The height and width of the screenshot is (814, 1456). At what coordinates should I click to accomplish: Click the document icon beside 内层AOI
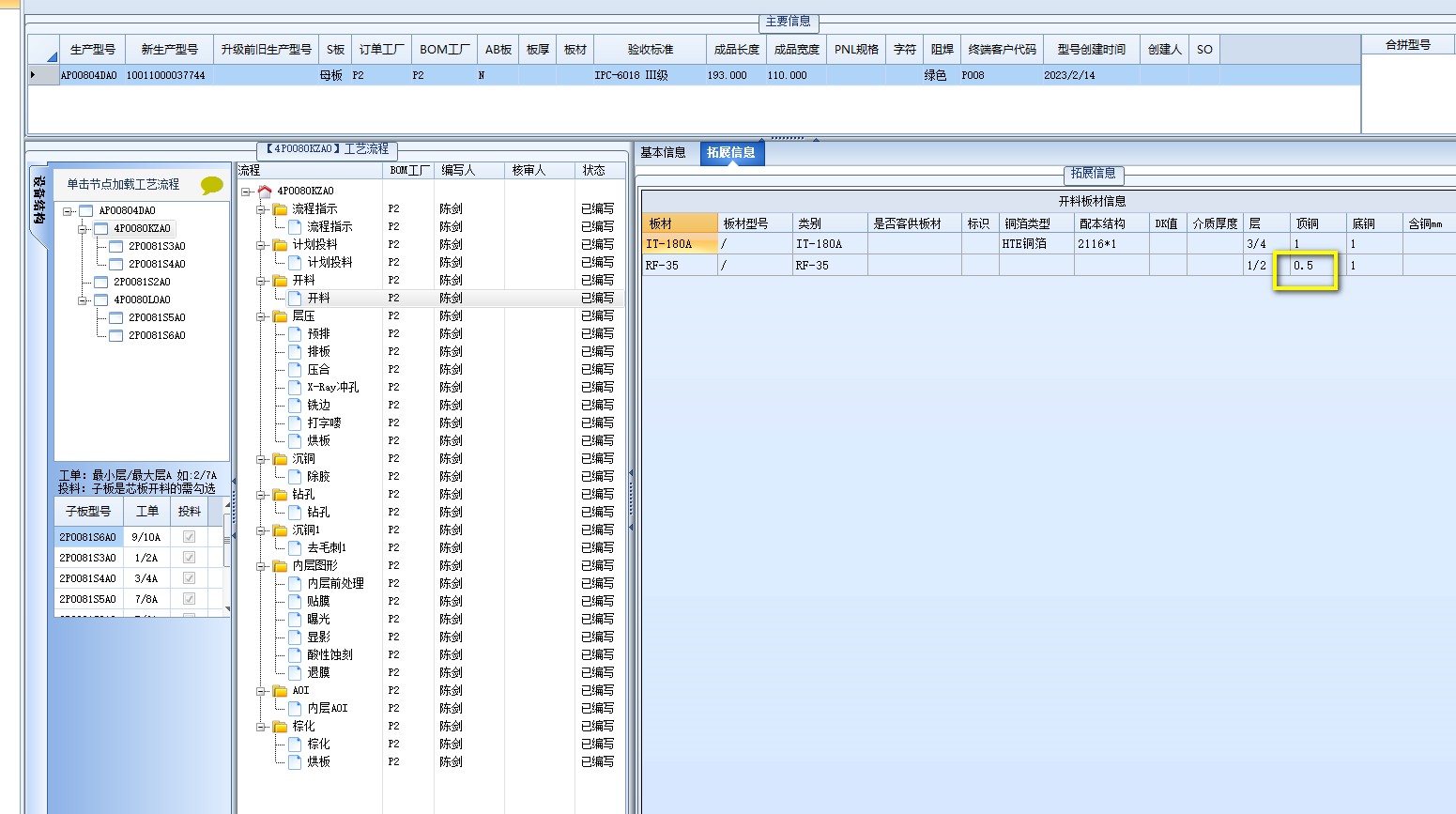click(x=295, y=708)
